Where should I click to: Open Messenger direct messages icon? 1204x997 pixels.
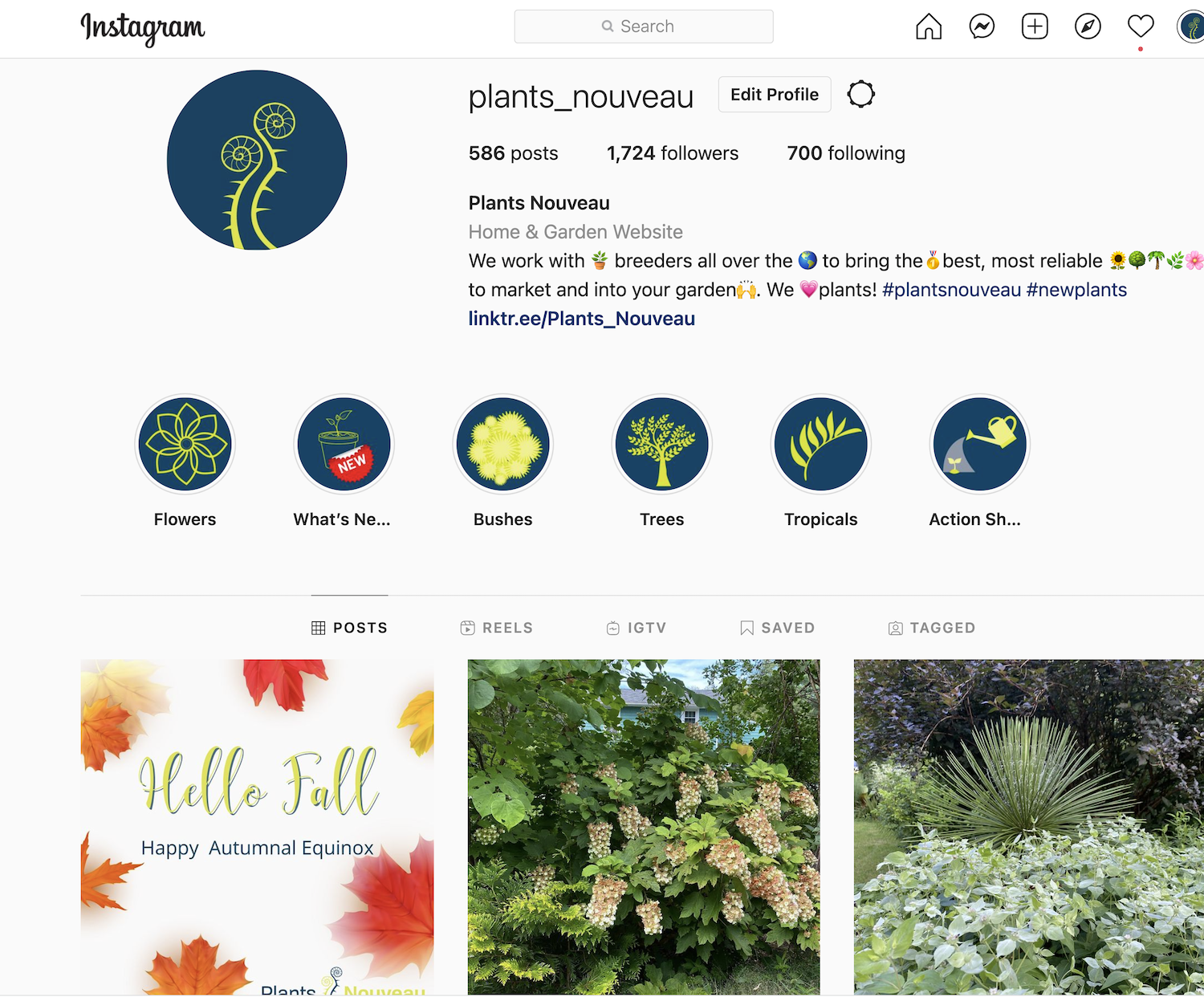982,26
